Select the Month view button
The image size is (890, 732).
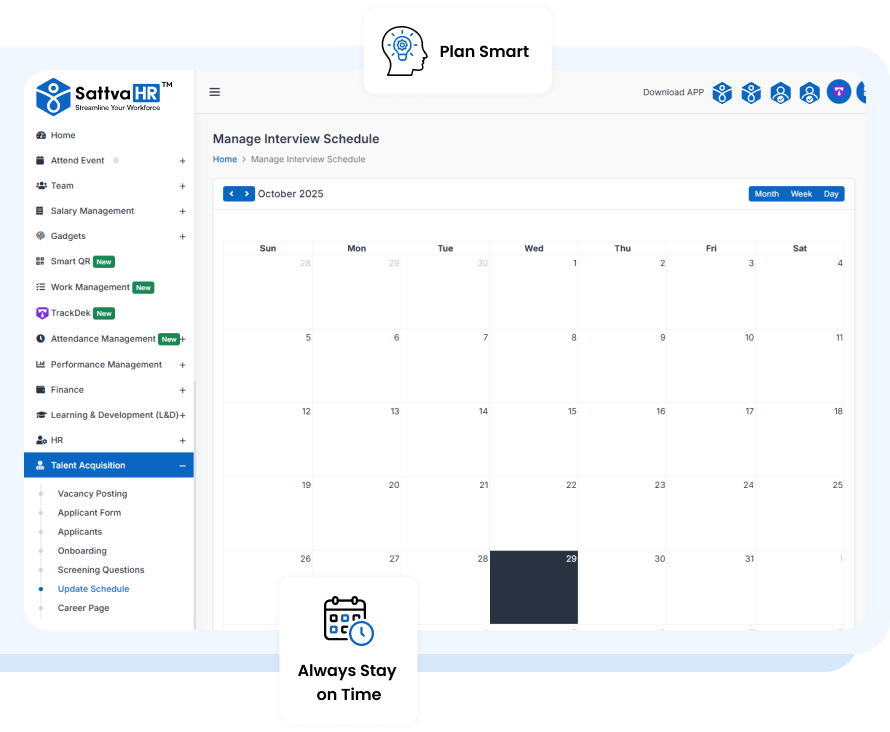tap(766, 194)
